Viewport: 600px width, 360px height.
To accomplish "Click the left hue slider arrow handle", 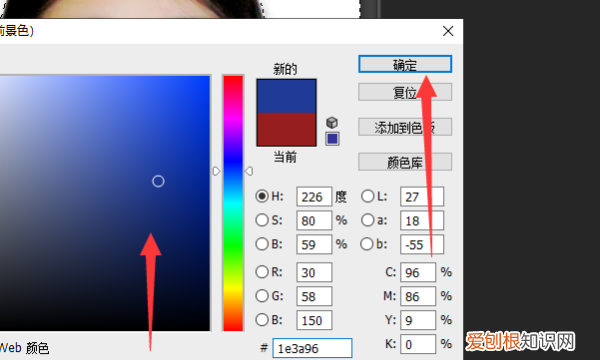I will [x=217, y=171].
